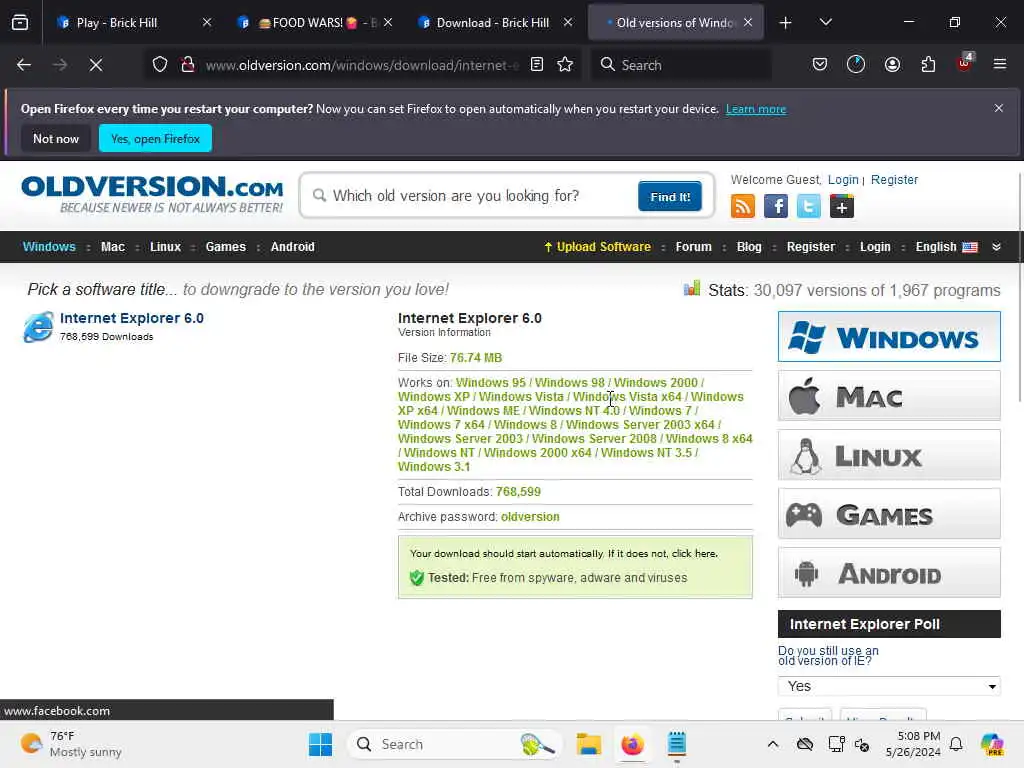The image size is (1024, 768).
Task: Click Yes, open Firefox button
Action: click(155, 138)
